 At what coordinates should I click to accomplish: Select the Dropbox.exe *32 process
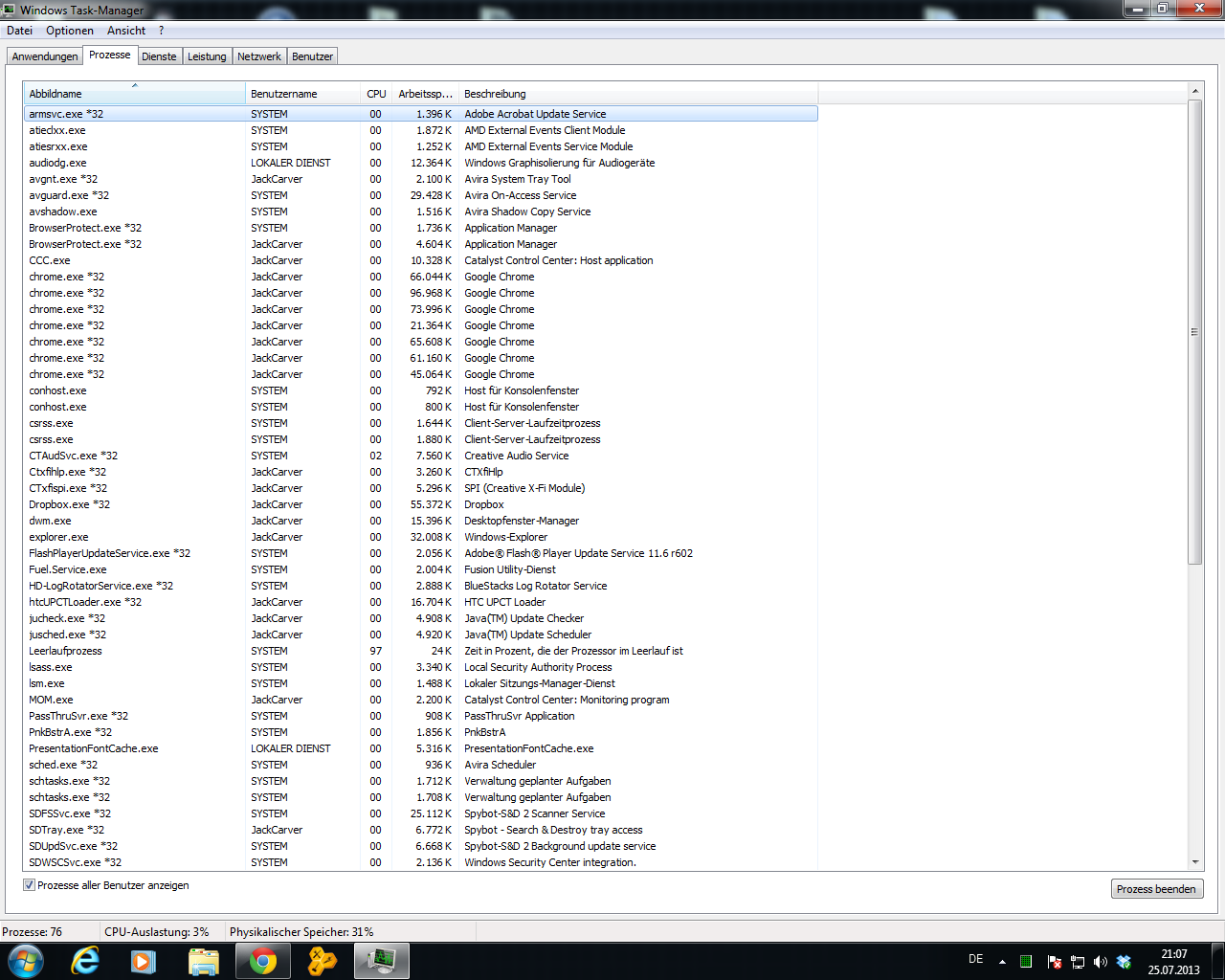[x=421, y=504]
